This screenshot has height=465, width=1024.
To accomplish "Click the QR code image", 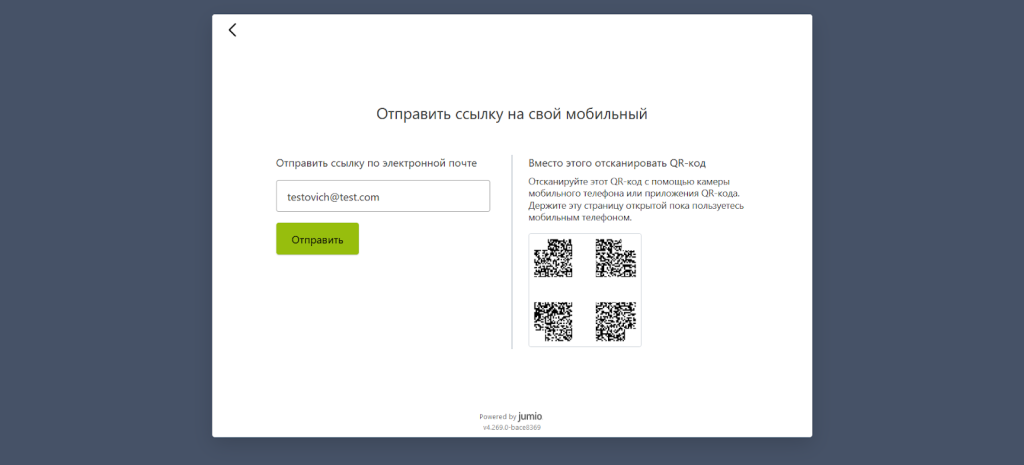I will point(584,290).
